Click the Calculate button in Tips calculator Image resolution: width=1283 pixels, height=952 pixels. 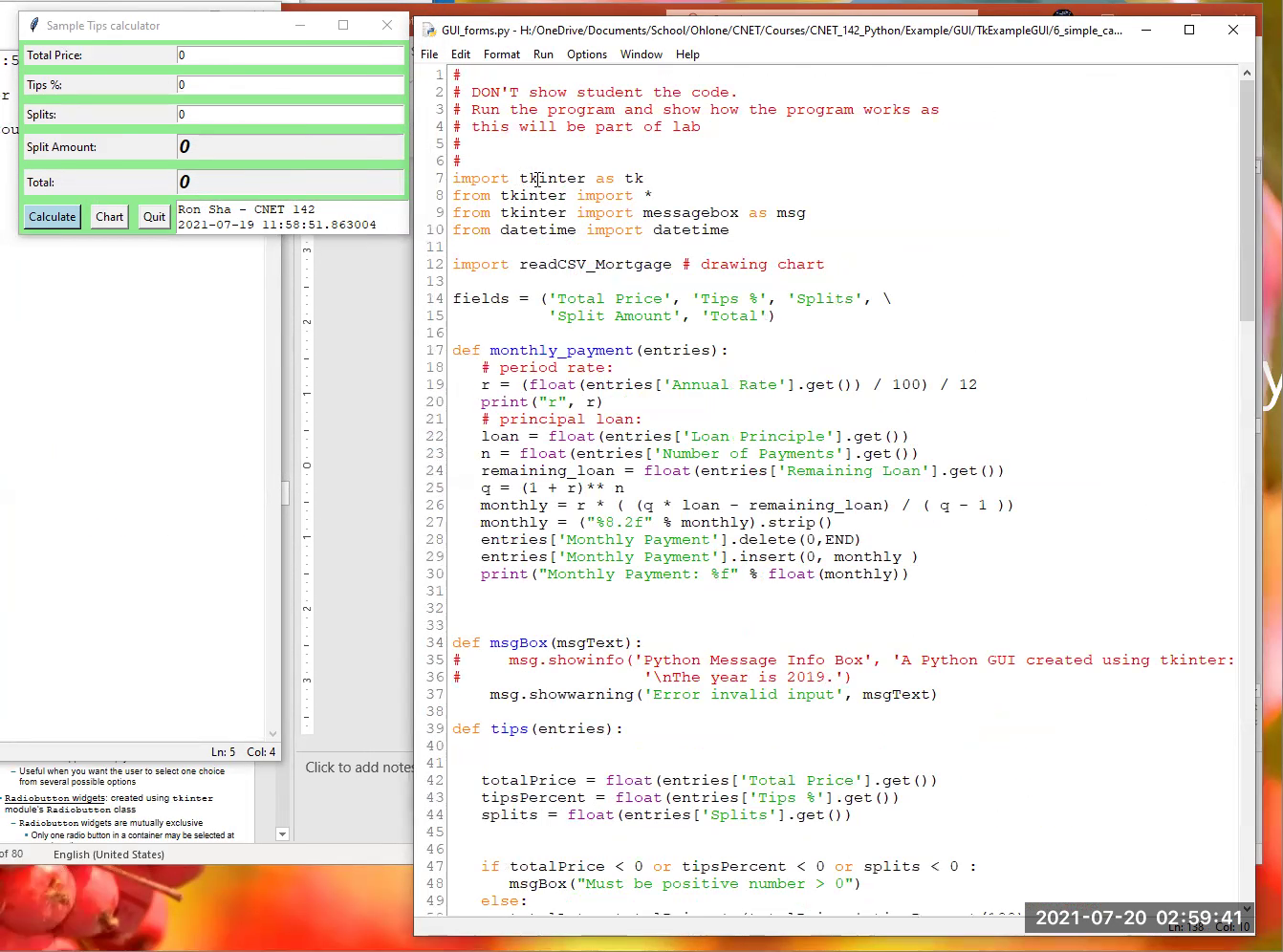point(52,217)
